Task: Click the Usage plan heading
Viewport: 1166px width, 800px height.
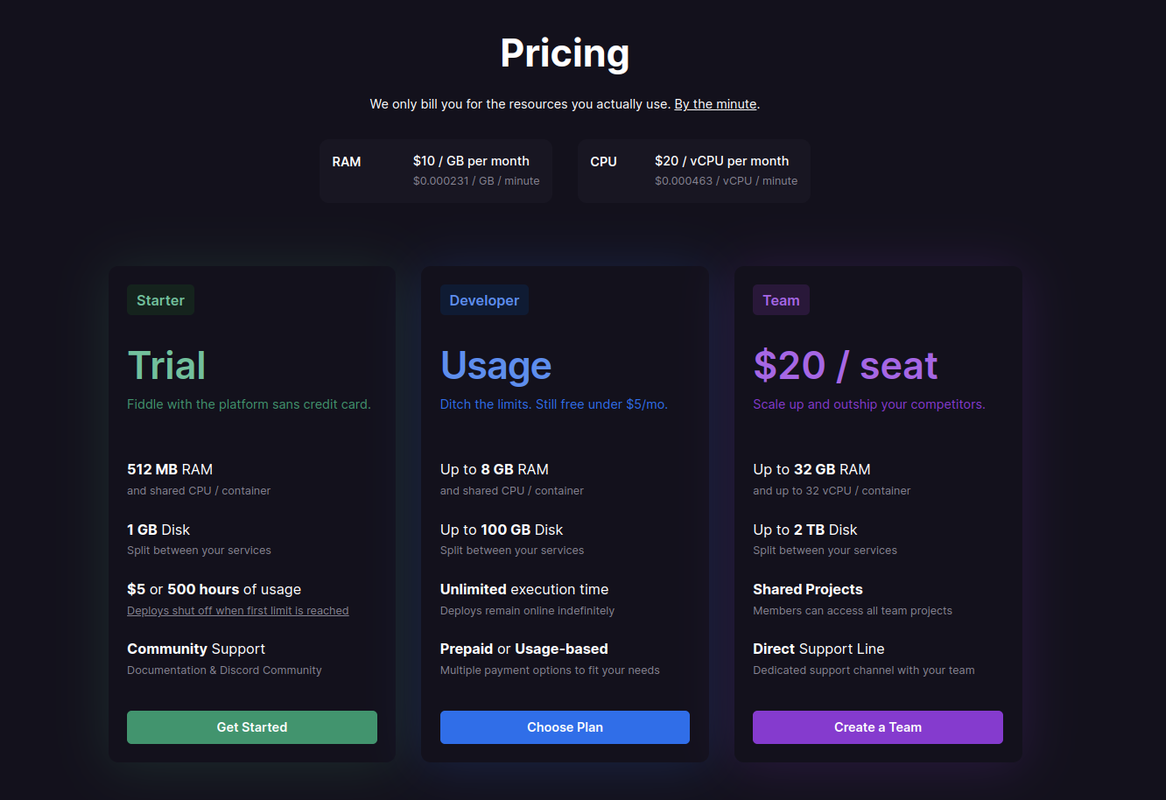Action: click(x=496, y=365)
